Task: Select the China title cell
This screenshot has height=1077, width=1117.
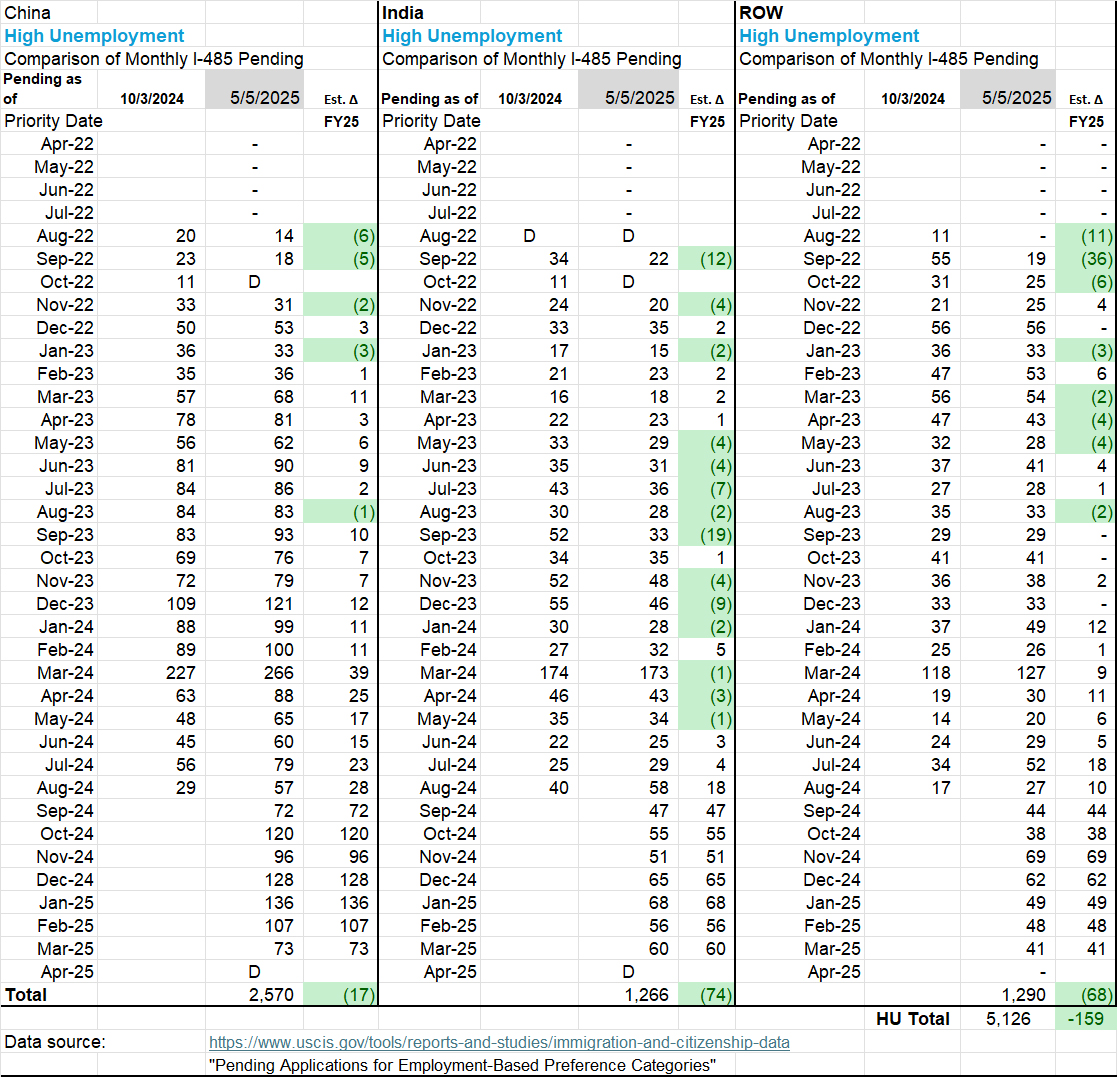Action: [28, 13]
